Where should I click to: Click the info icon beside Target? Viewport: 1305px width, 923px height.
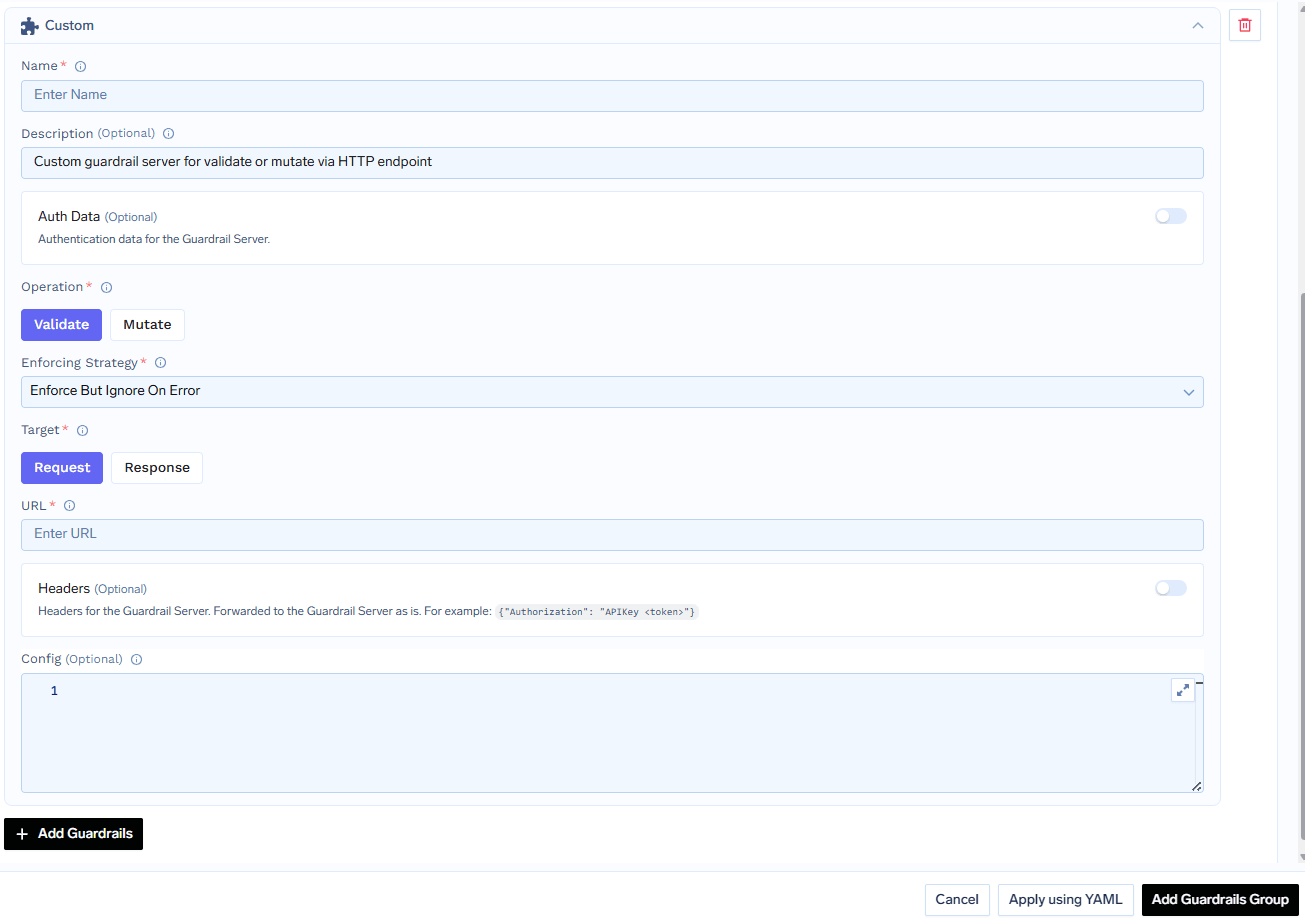point(83,431)
